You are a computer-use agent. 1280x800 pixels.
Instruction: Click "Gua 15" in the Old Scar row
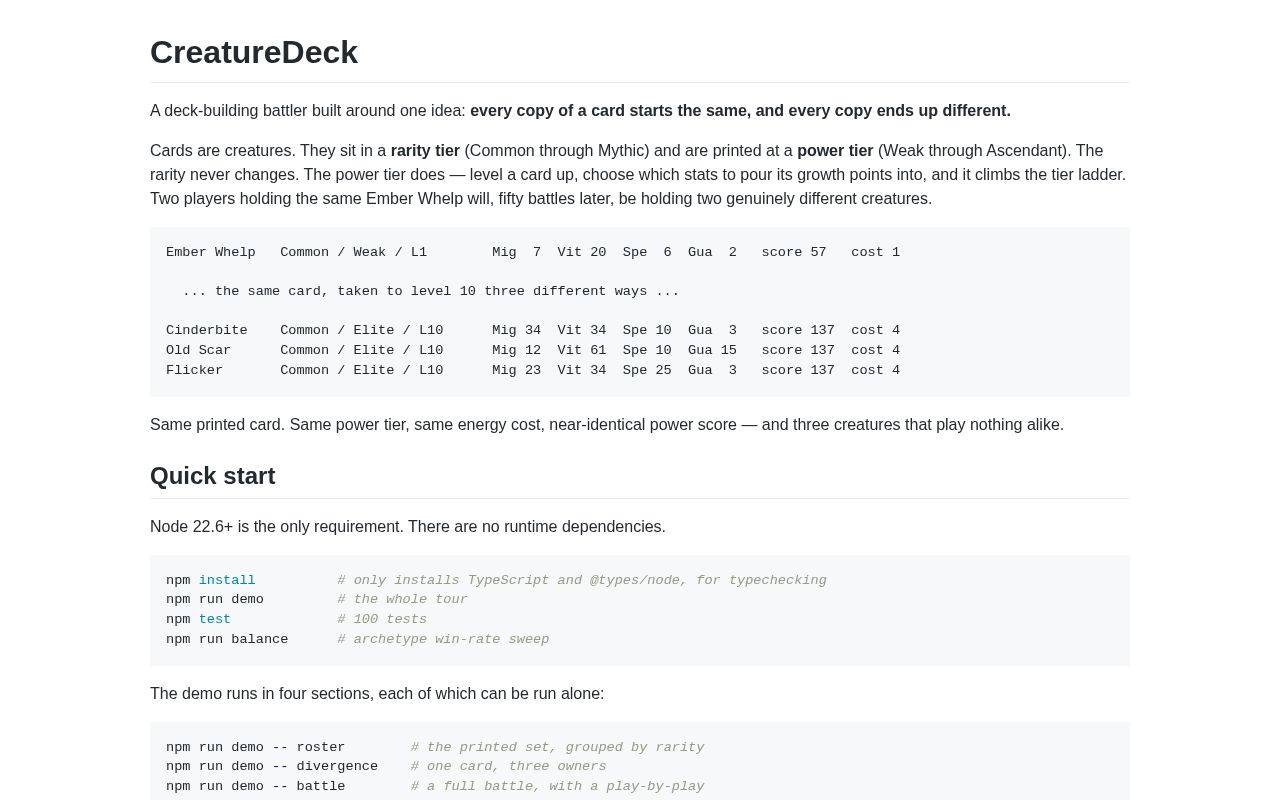click(712, 351)
